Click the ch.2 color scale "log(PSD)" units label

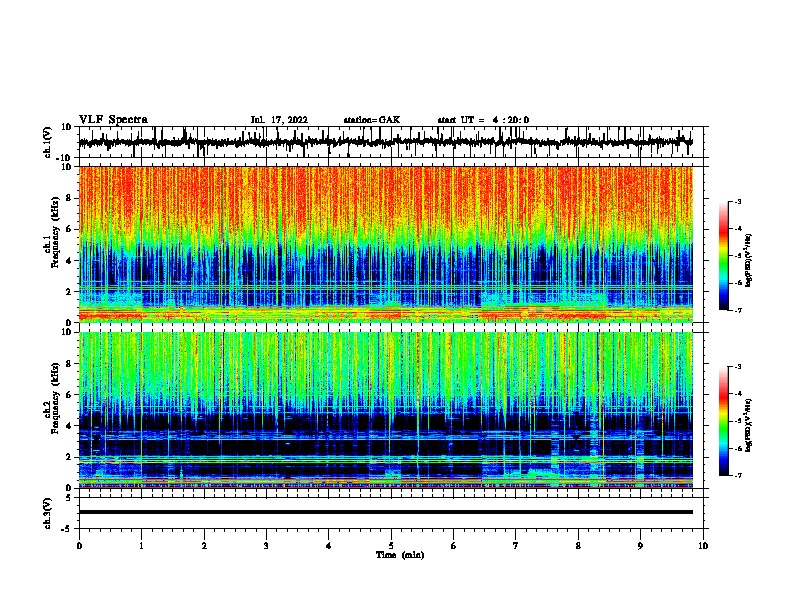(748, 426)
